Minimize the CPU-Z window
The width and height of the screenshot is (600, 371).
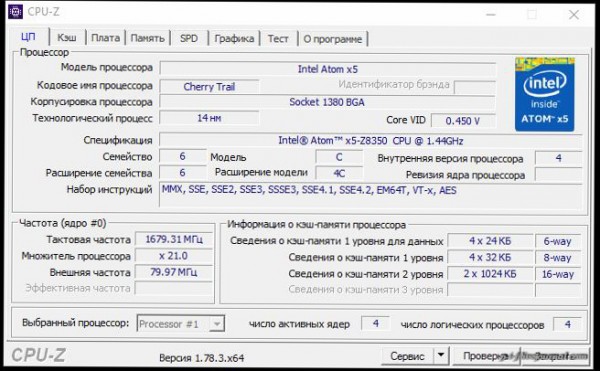491,15
